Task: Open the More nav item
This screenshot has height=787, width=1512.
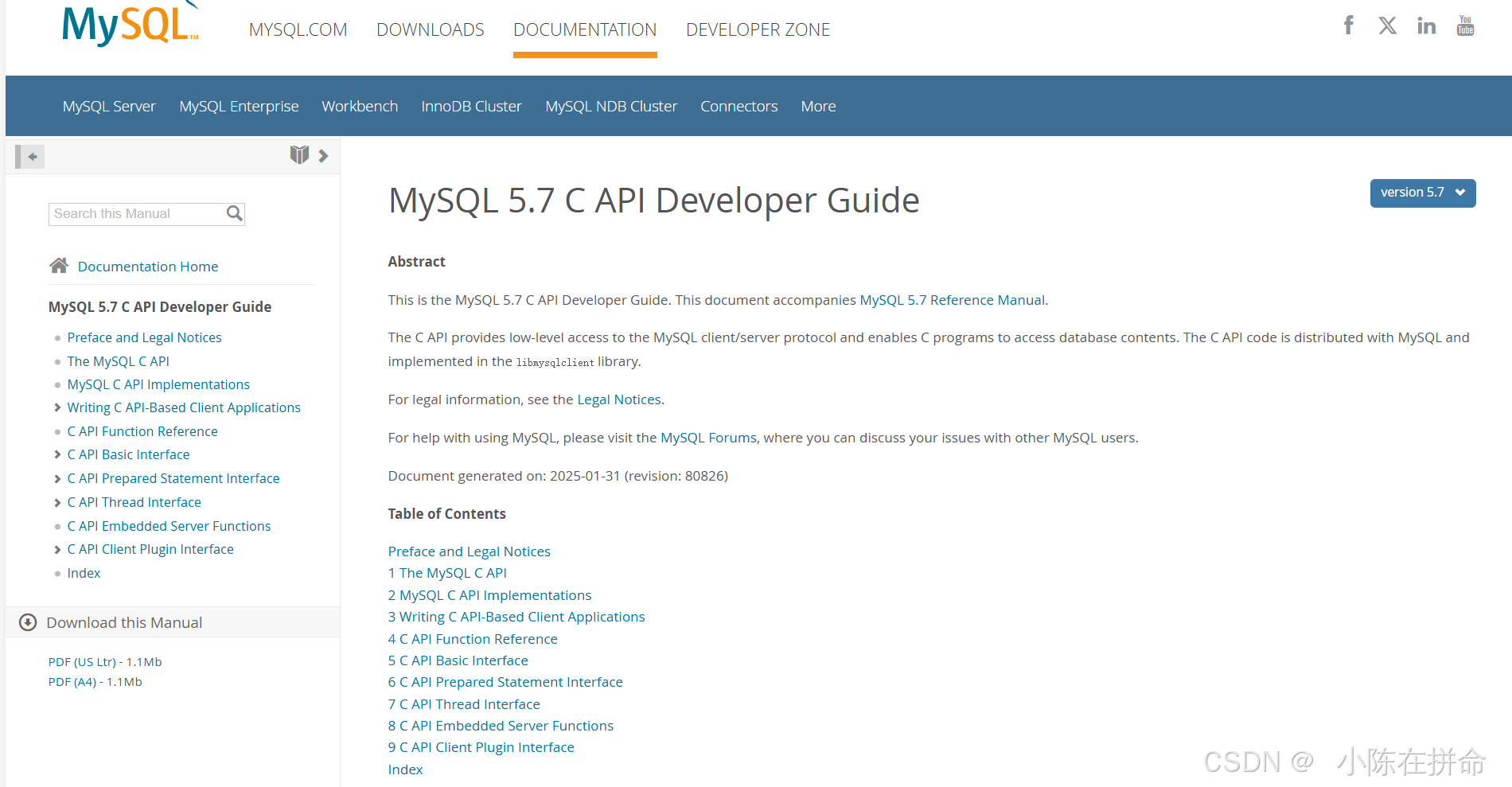Action: point(818,106)
